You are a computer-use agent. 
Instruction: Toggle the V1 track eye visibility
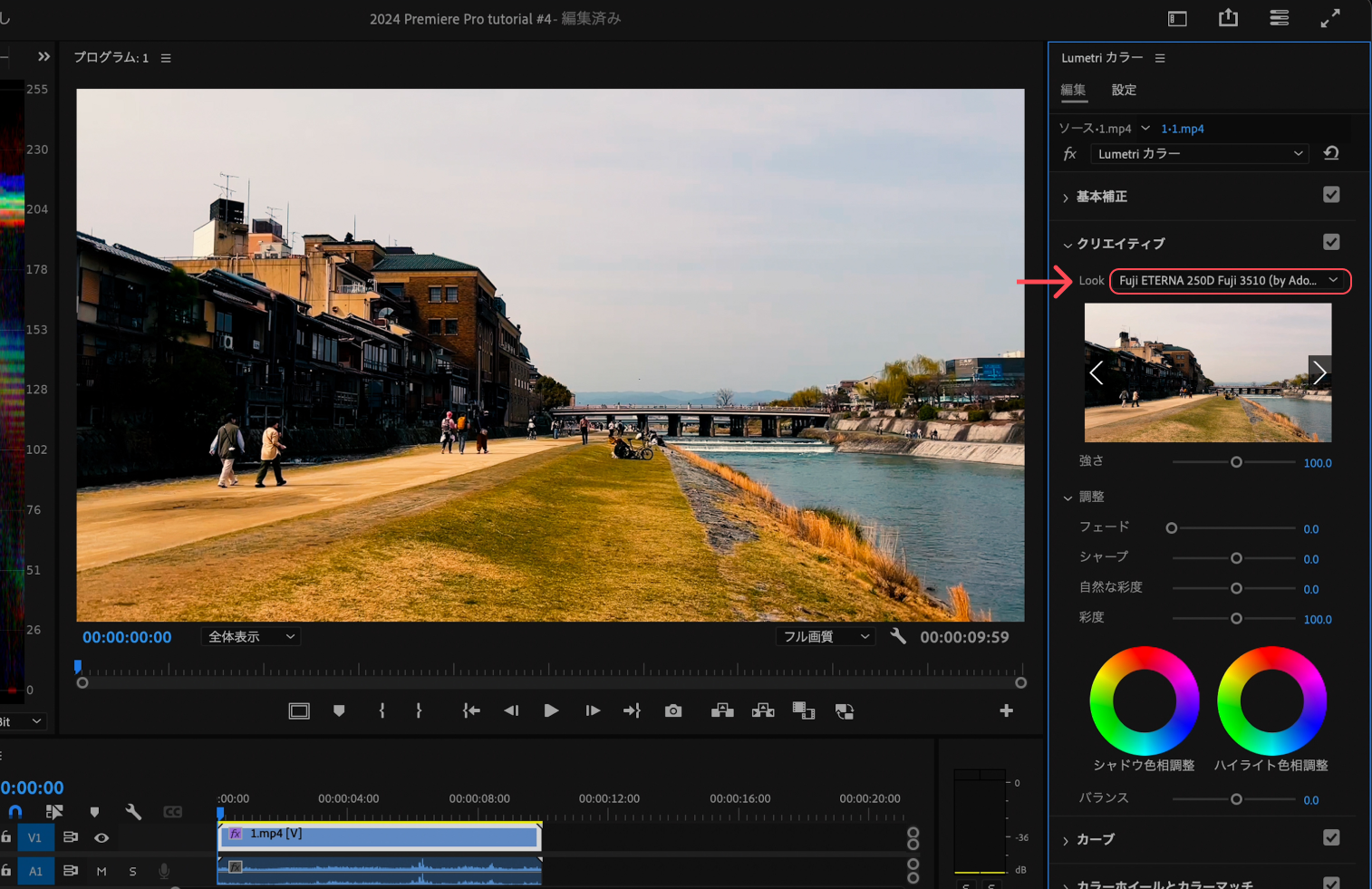(x=101, y=838)
